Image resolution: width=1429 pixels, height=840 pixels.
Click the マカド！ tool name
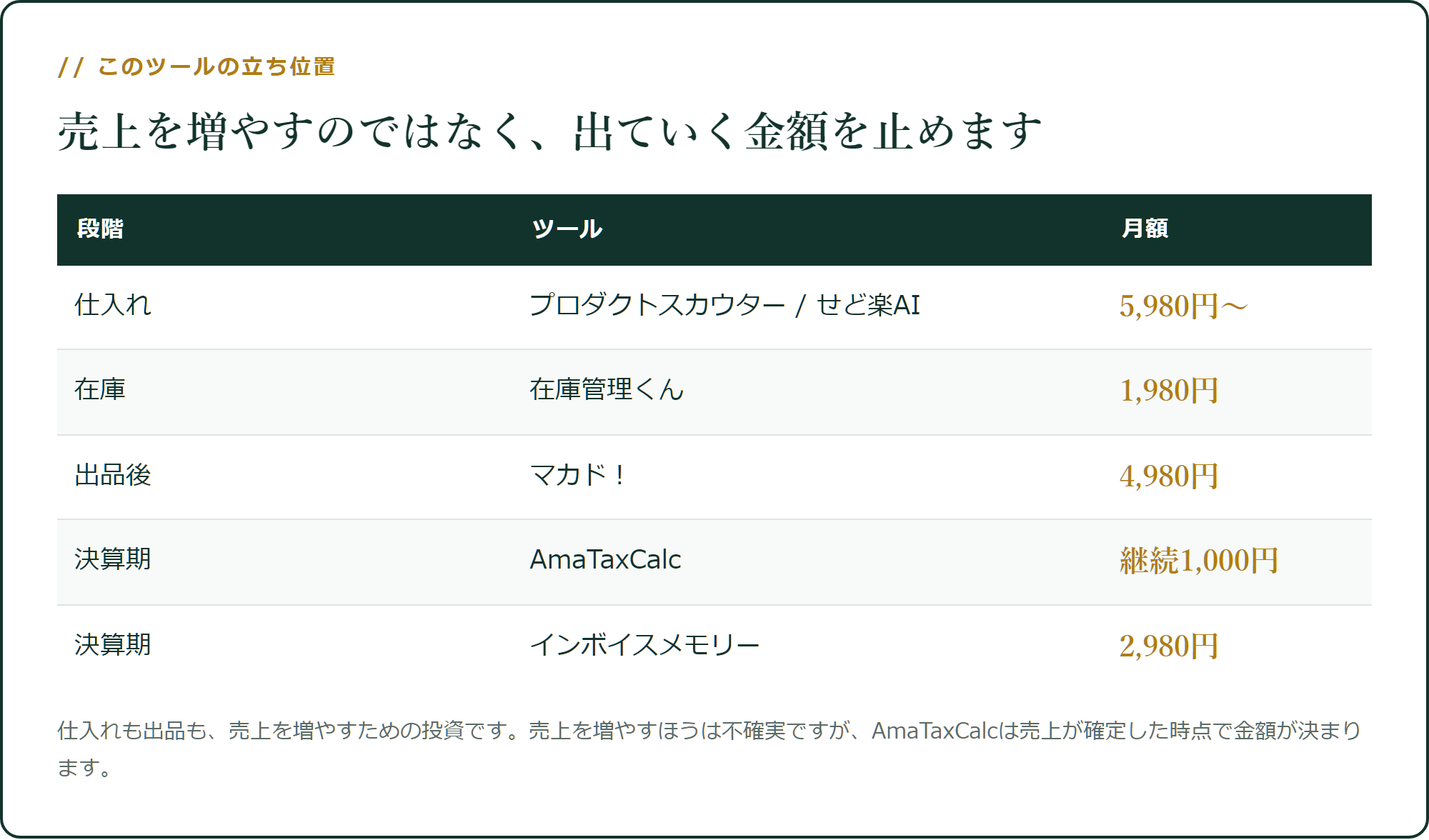pyautogui.click(x=579, y=475)
